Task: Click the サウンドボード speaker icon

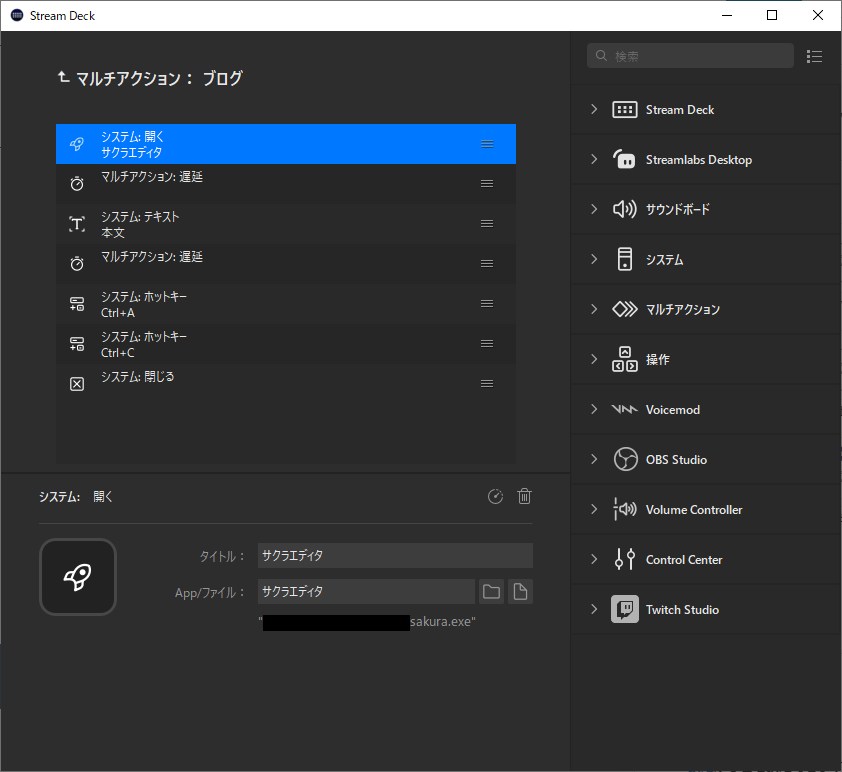Action: click(x=625, y=209)
